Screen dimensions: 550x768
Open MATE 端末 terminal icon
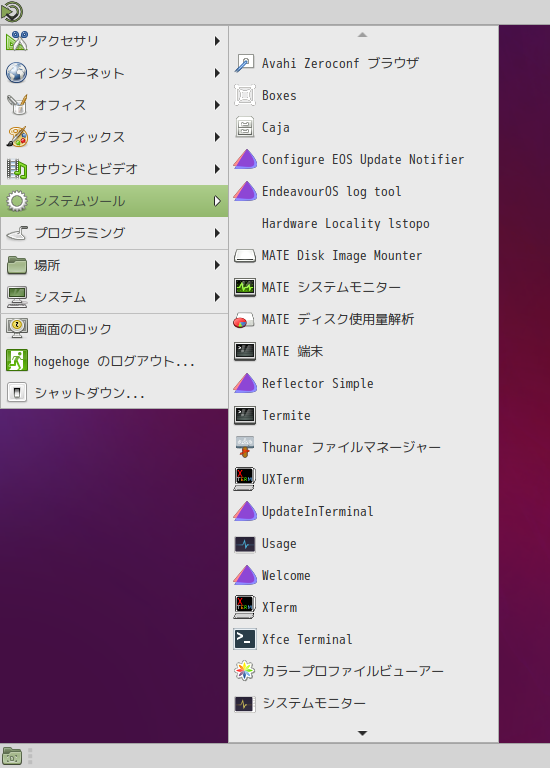244,351
